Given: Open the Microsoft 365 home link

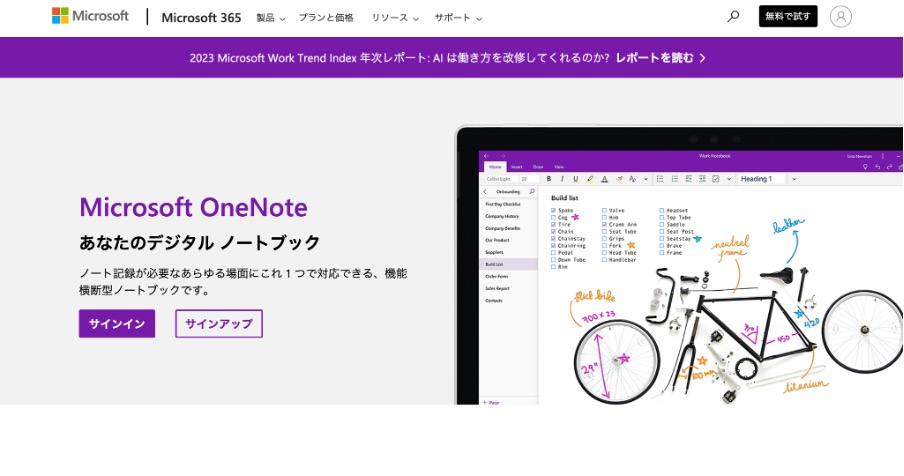Looking at the screenshot, I should [201, 17].
